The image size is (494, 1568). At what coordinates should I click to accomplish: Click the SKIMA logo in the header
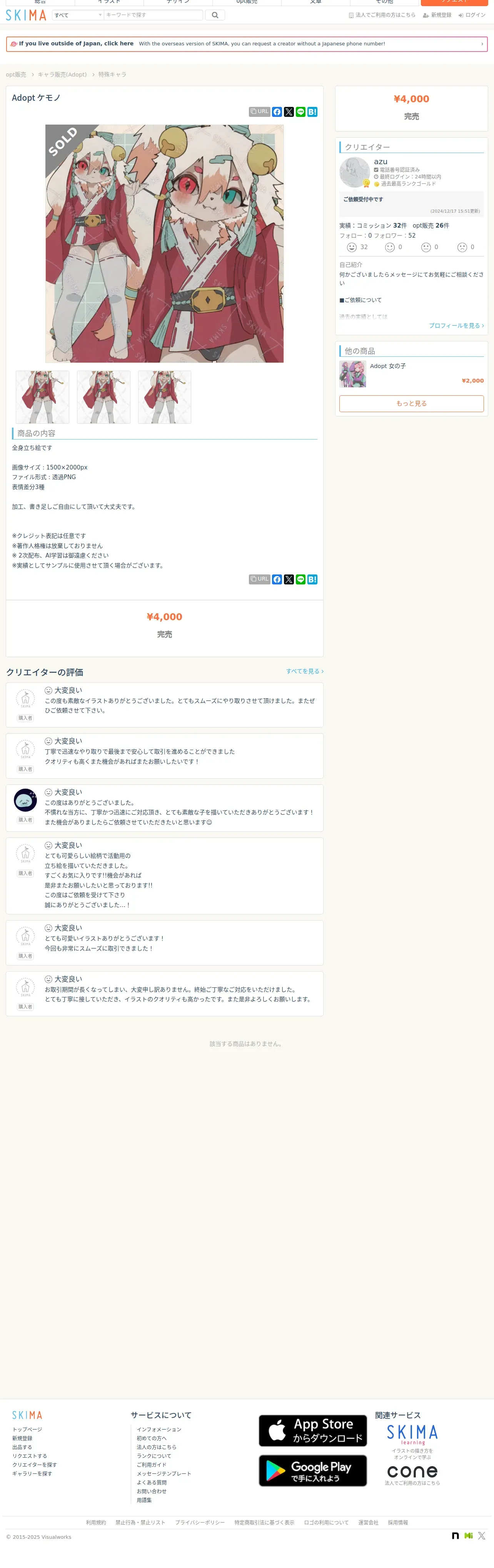pyautogui.click(x=26, y=15)
